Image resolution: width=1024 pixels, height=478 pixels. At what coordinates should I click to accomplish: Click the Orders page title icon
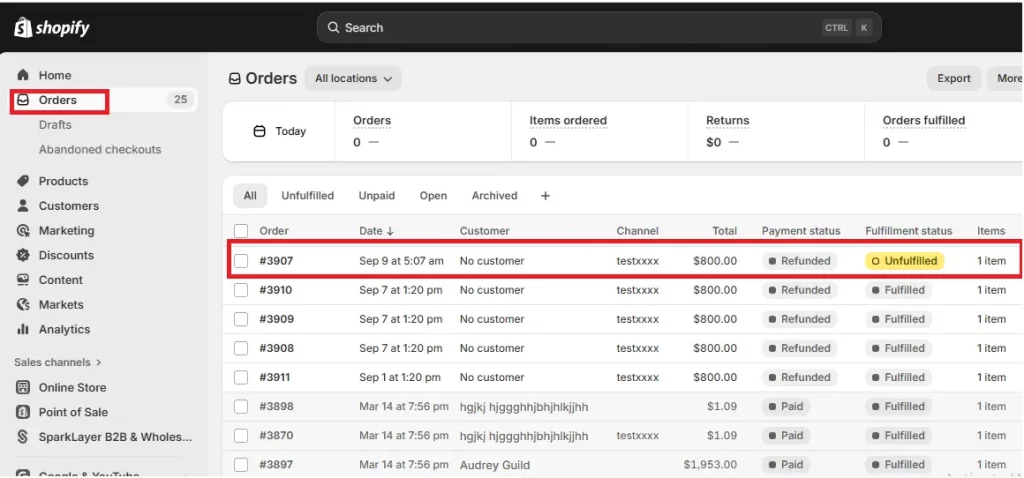(x=234, y=79)
